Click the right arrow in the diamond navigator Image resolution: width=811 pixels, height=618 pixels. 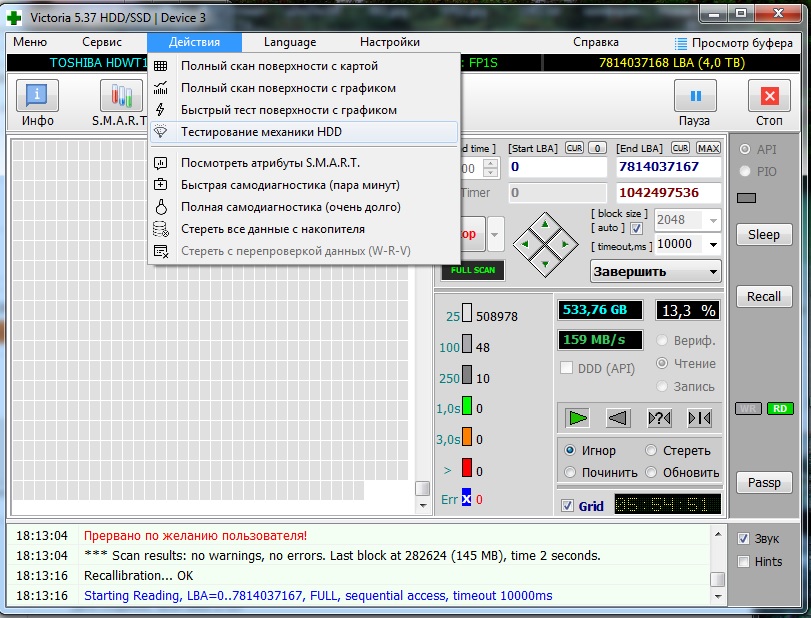[564, 244]
